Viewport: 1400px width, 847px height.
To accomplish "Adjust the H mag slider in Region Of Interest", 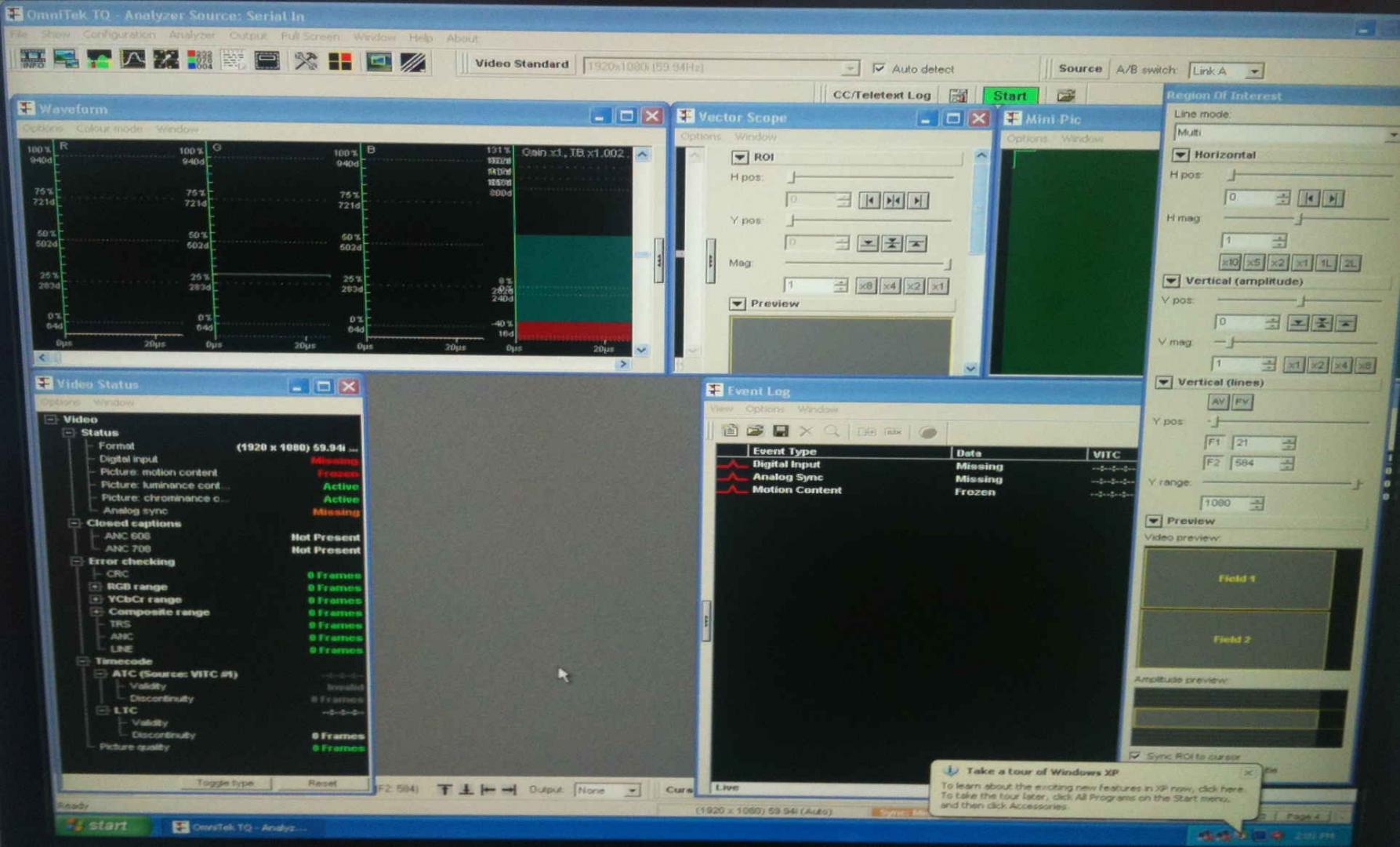I will pos(1299,219).
